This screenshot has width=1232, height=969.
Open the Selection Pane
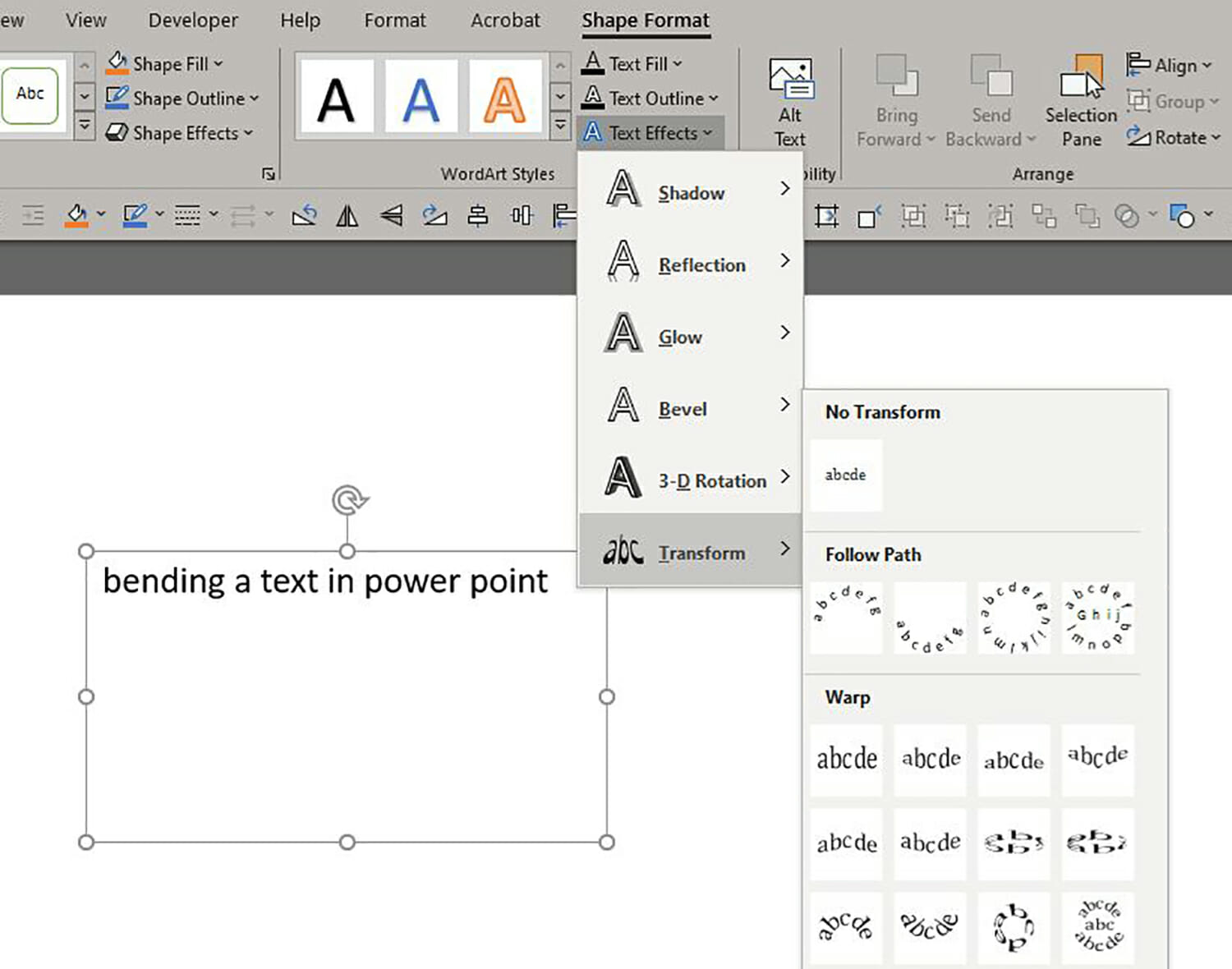point(1079,99)
